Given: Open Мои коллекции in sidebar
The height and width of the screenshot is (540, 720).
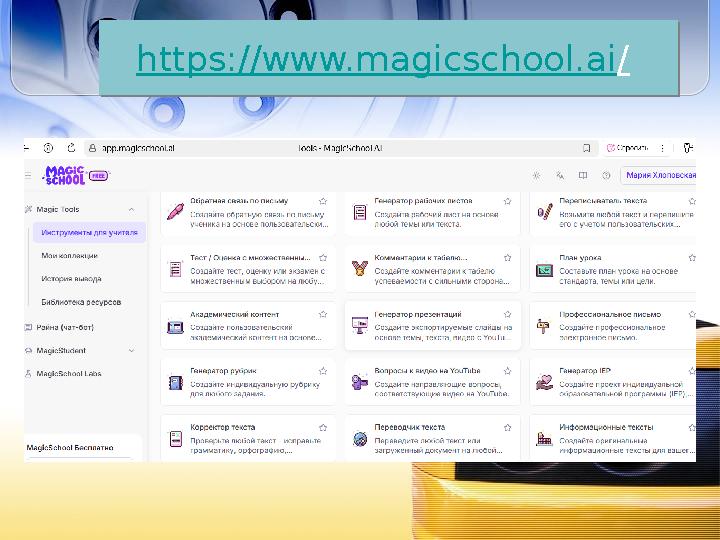Looking at the screenshot, I should pyautogui.click(x=69, y=256).
